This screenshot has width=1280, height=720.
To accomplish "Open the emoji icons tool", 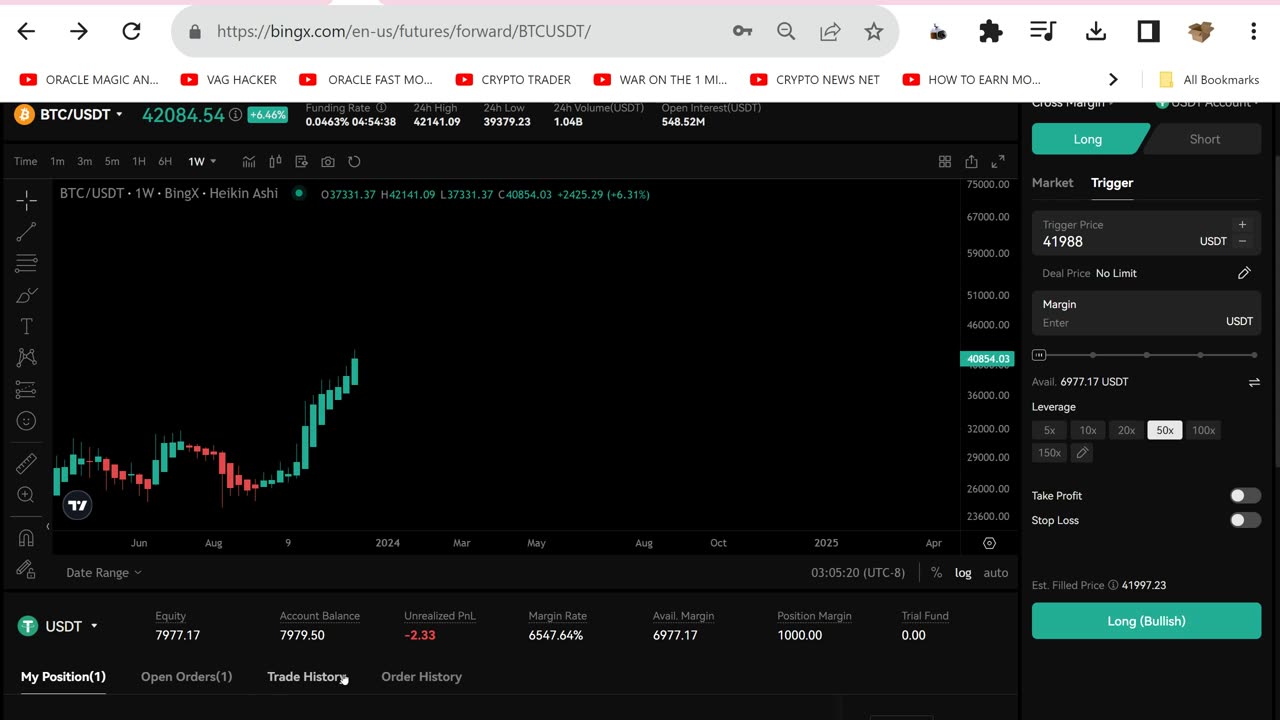I will 27,421.
